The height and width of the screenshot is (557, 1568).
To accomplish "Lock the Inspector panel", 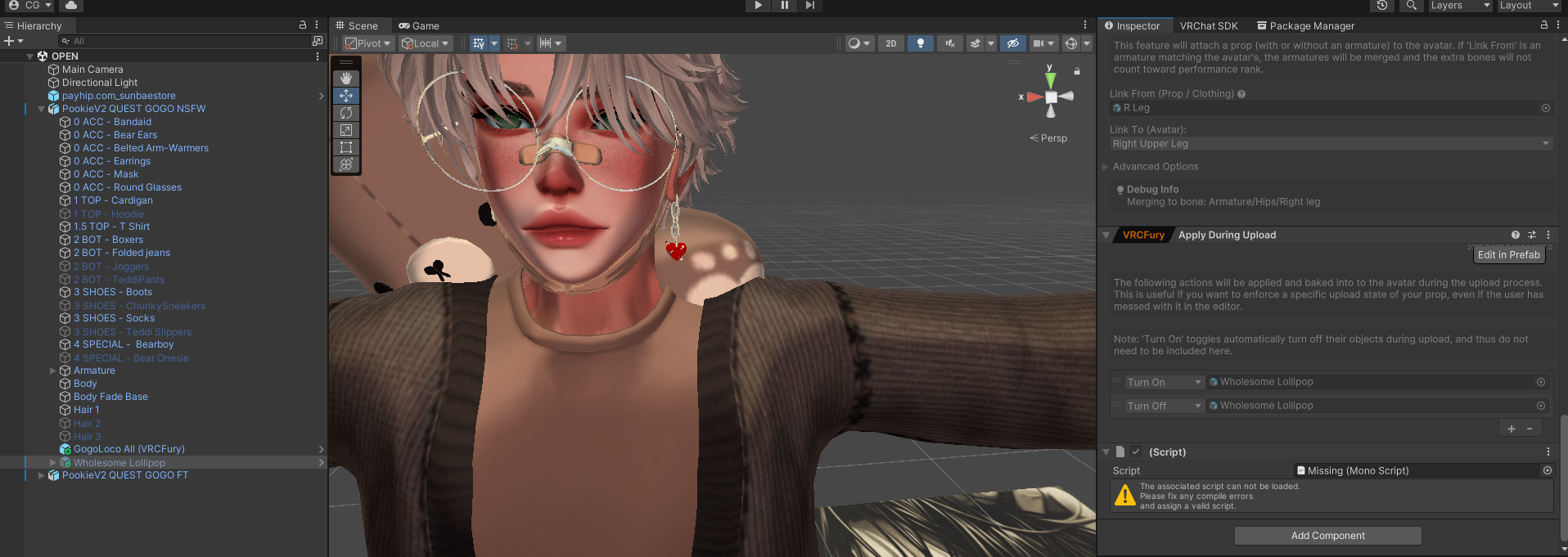I will coord(1544,25).
